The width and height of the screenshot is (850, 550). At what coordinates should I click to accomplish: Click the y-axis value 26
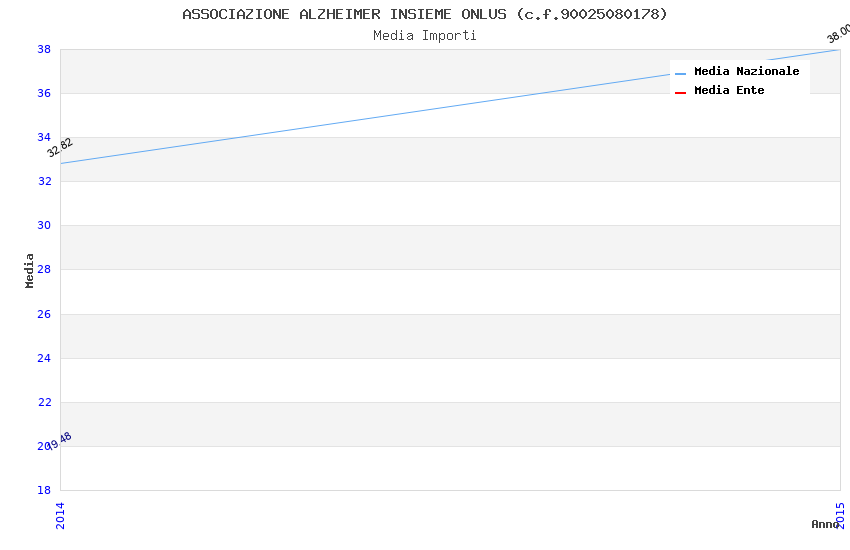coord(44,314)
